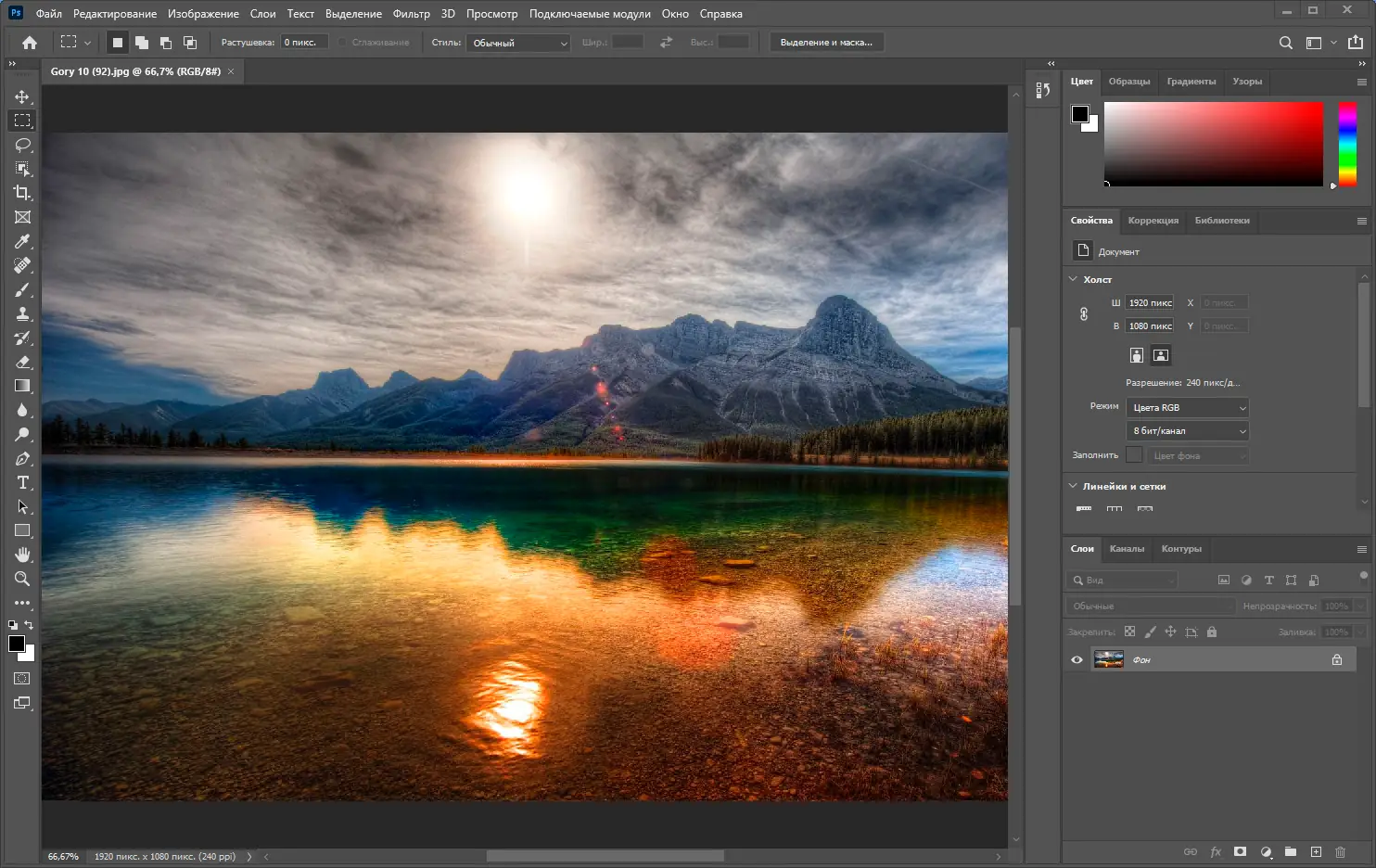Screen dimensions: 1376x868
Task: Switch to the Каналы tab
Action: pyautogui.click(x=1127, y=549)
